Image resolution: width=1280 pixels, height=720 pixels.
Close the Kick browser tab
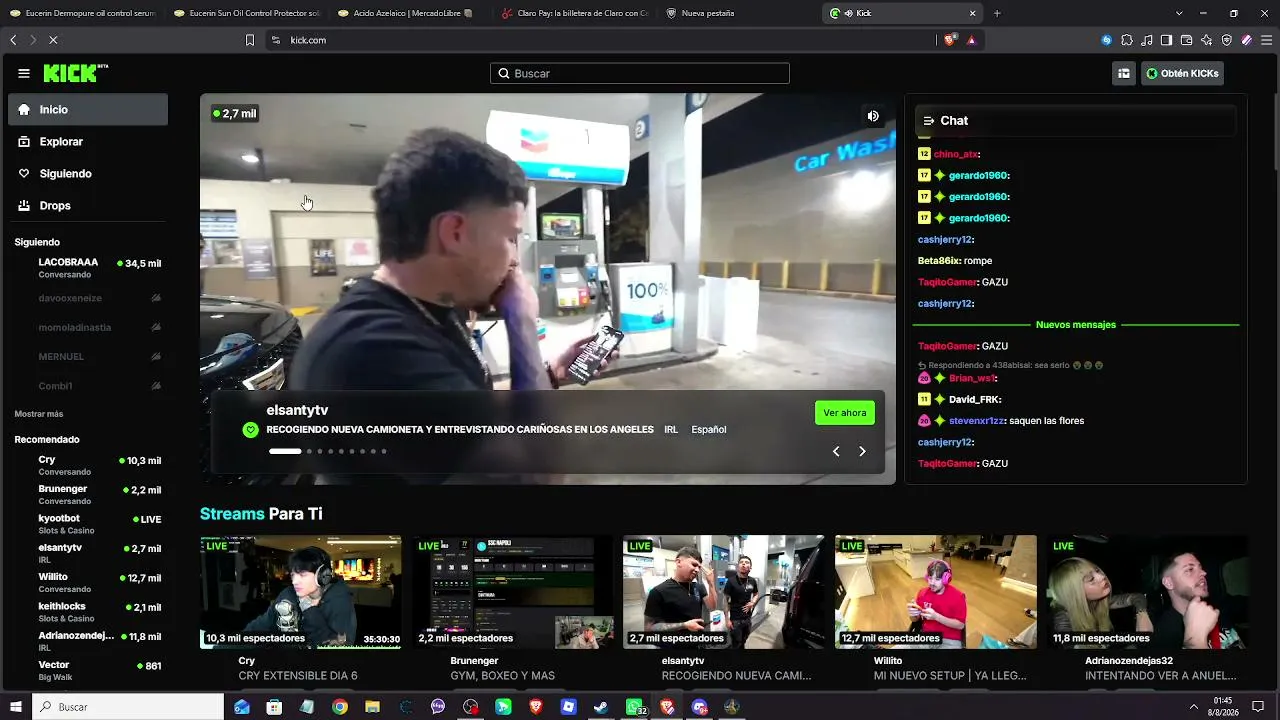tap(972, 13)
